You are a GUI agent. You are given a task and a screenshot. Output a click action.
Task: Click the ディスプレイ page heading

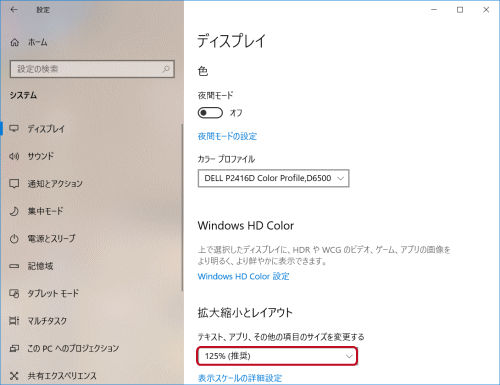232,41
